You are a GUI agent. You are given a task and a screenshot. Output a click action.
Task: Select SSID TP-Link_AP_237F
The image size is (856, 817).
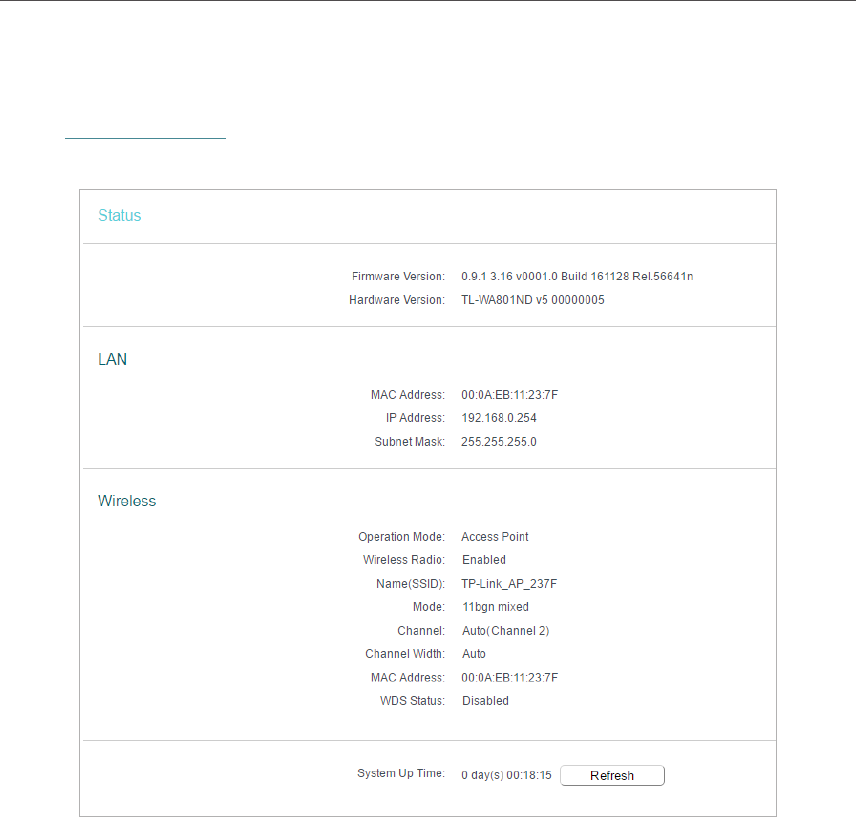point(509,583)
